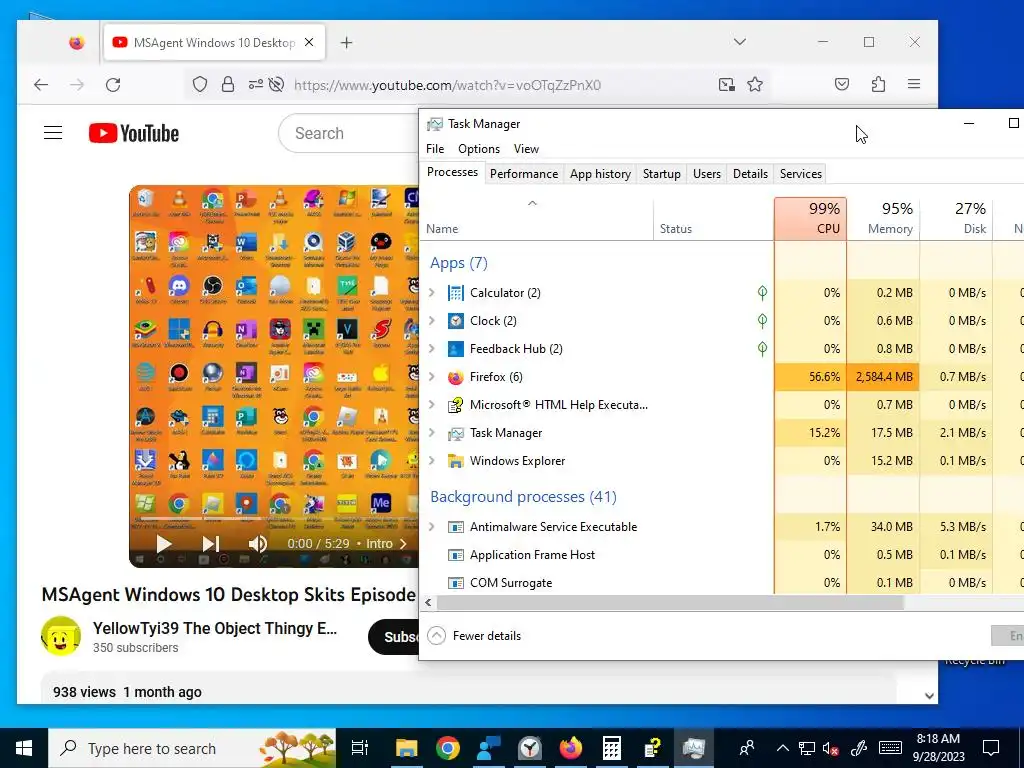Switch to the Startup tab
Screen dimensions: 1024x768
point(662,174)
